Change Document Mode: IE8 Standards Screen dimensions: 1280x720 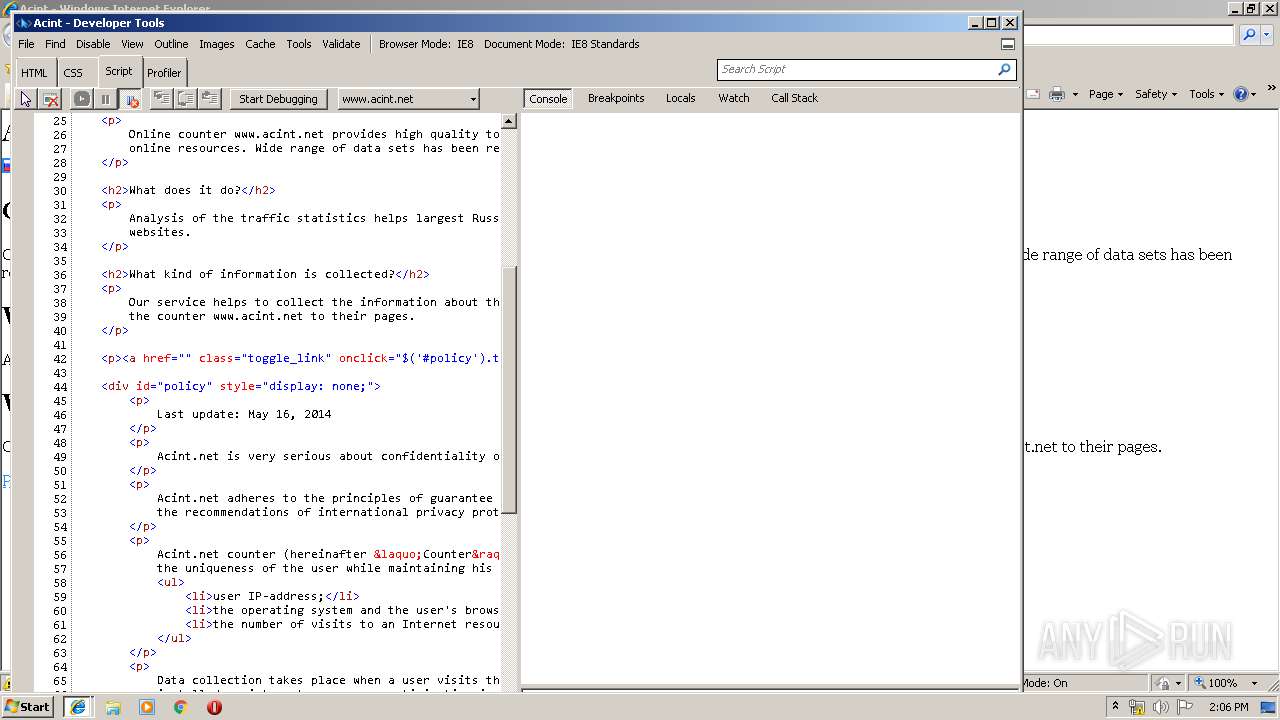[x=562, y=44]
